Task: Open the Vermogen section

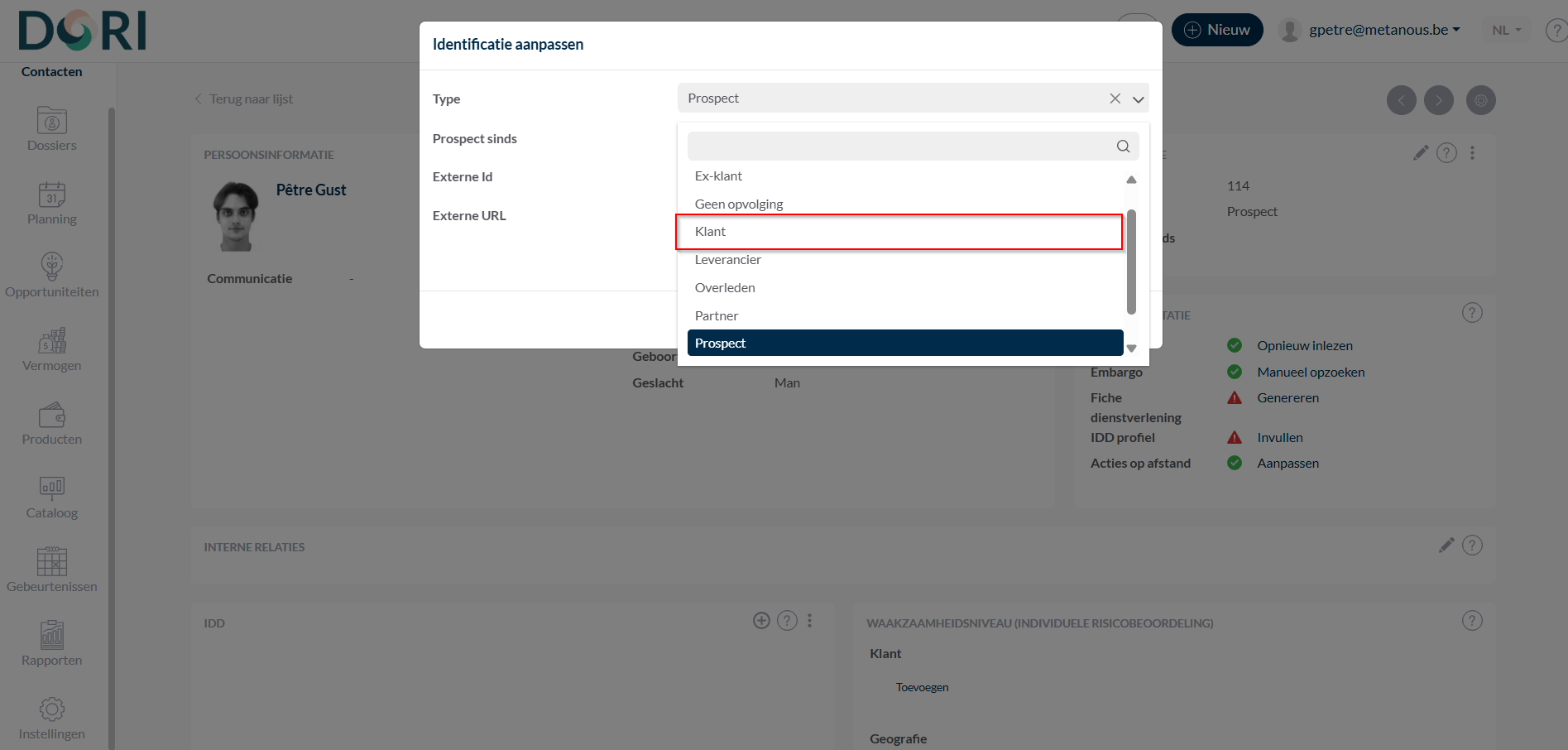Action: coord(51,349)
